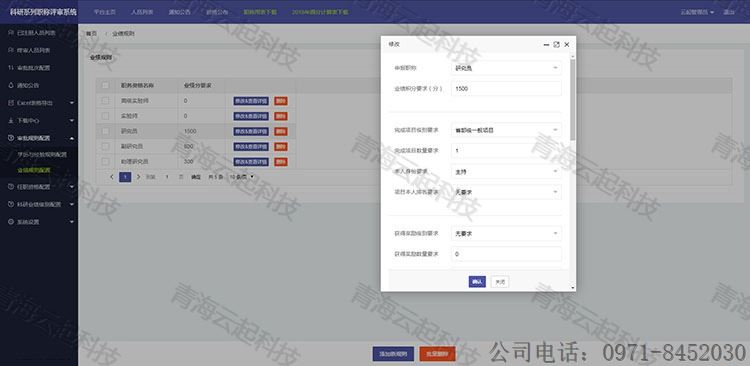Go to previous page arrow in pagination
750x366 pixels.
point(112,177)
